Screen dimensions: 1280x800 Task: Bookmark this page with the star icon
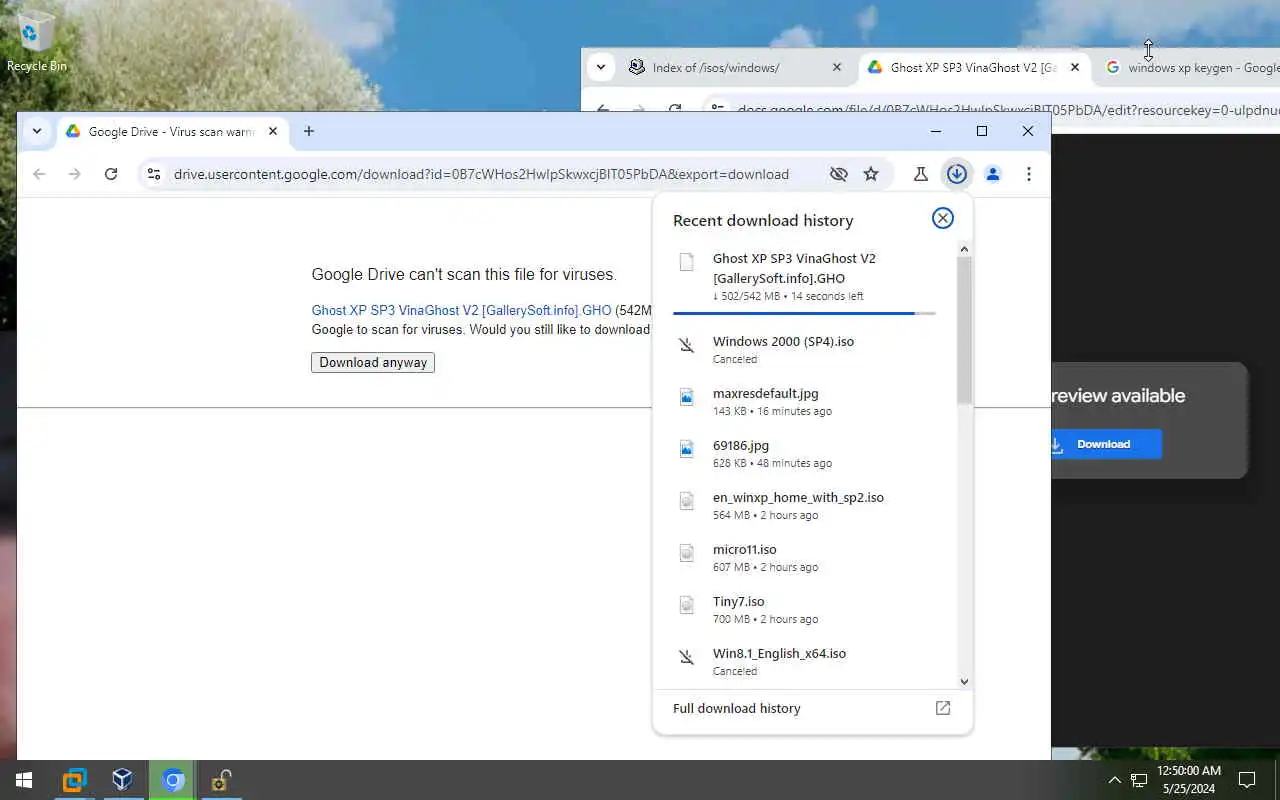point(871,174)
